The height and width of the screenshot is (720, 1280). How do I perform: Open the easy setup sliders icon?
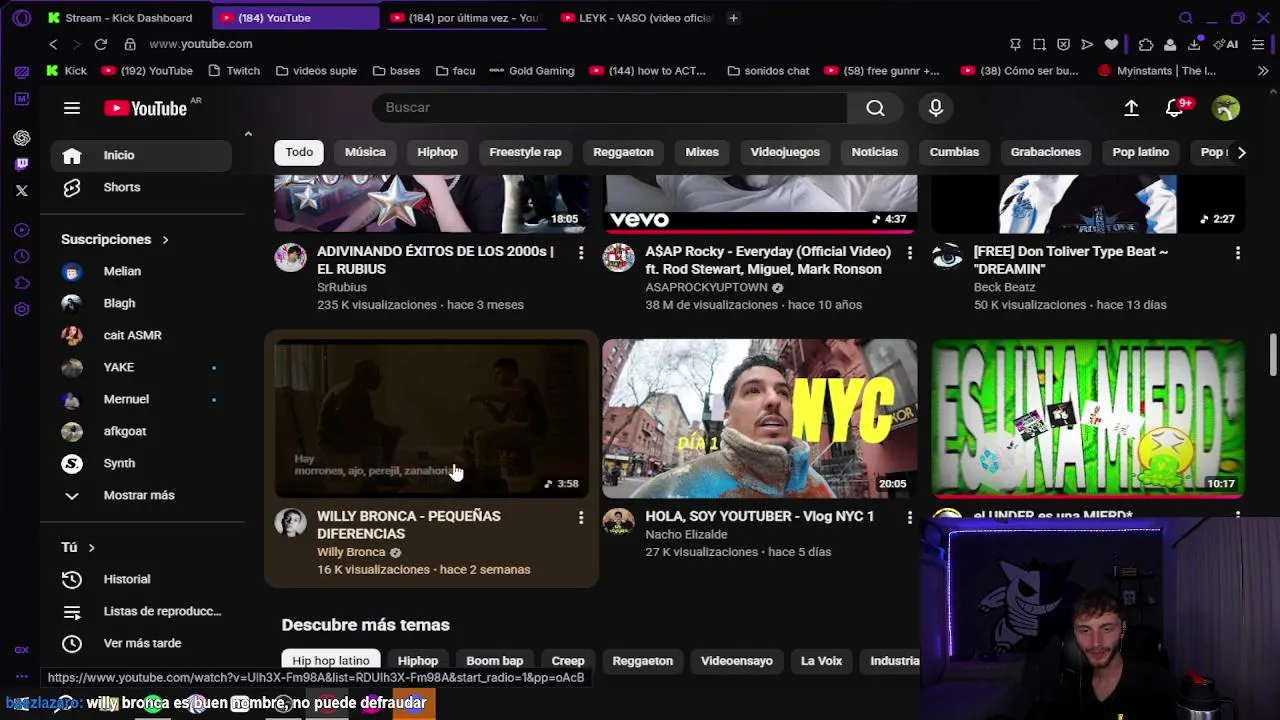point(1259,44)
